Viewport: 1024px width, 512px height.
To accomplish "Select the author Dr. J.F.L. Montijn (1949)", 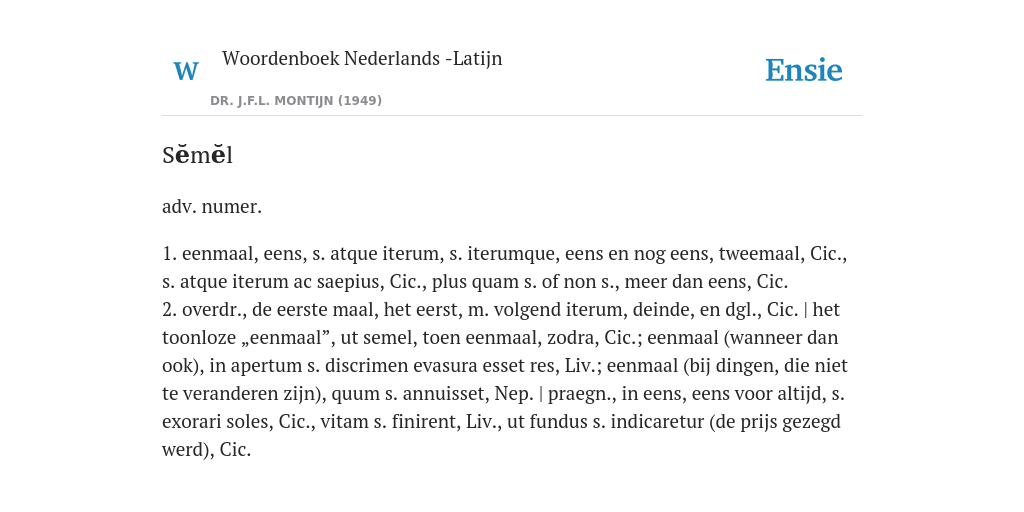I will point(296,101).
